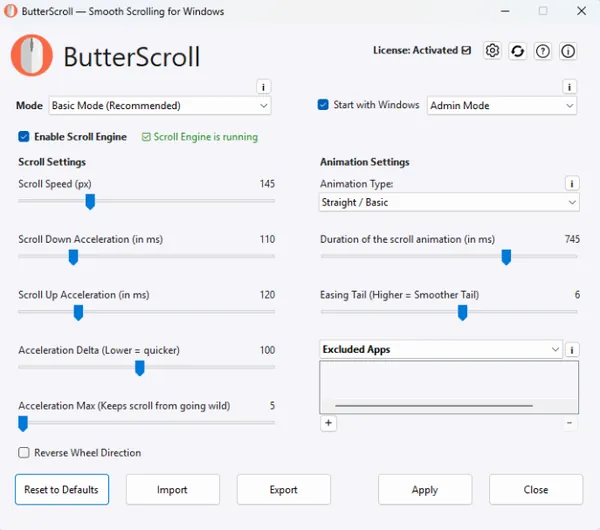Click the info button above the Admin Mode dropdown

tap(569, 87)
